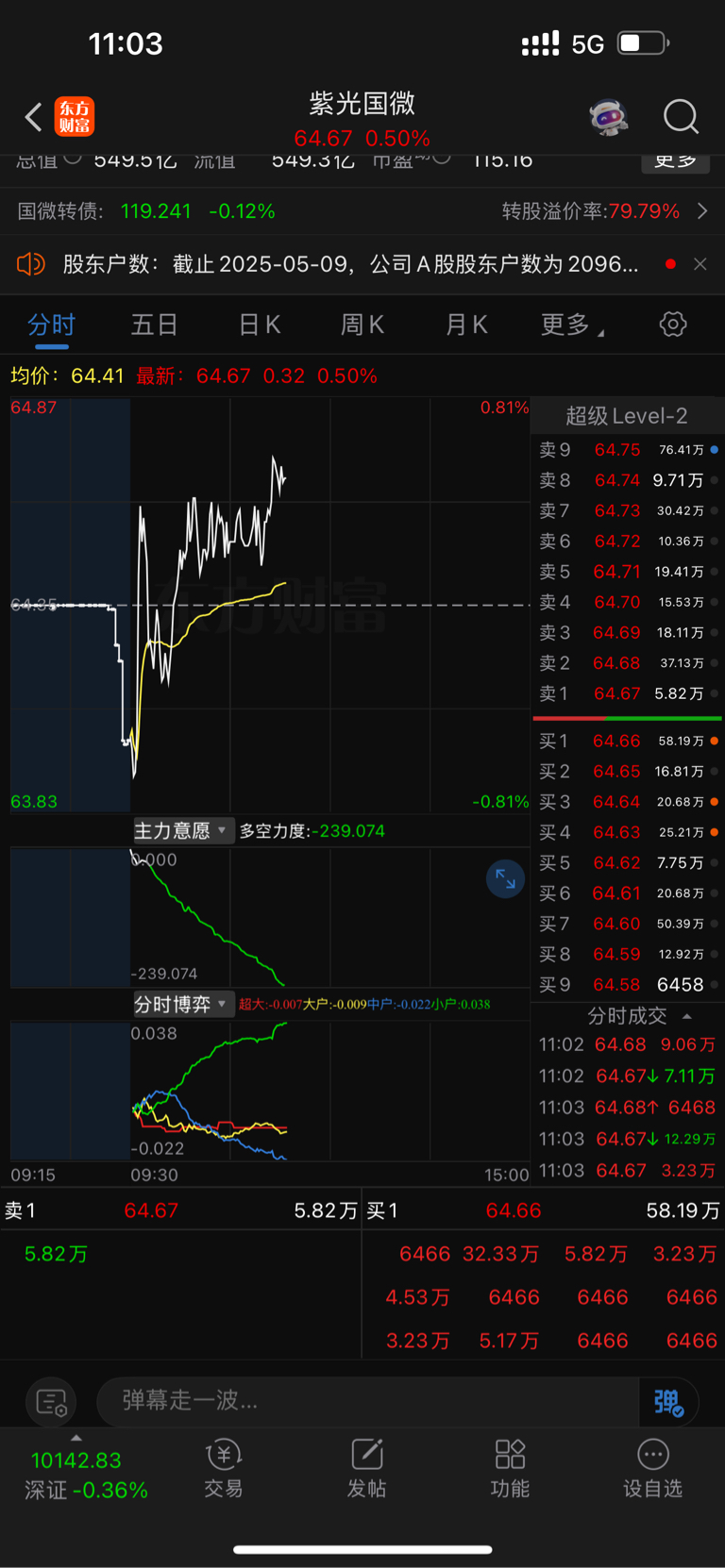
Task: Select 卖9 row at 64.75
Action: pyautogui.click(x=629, y=450)
